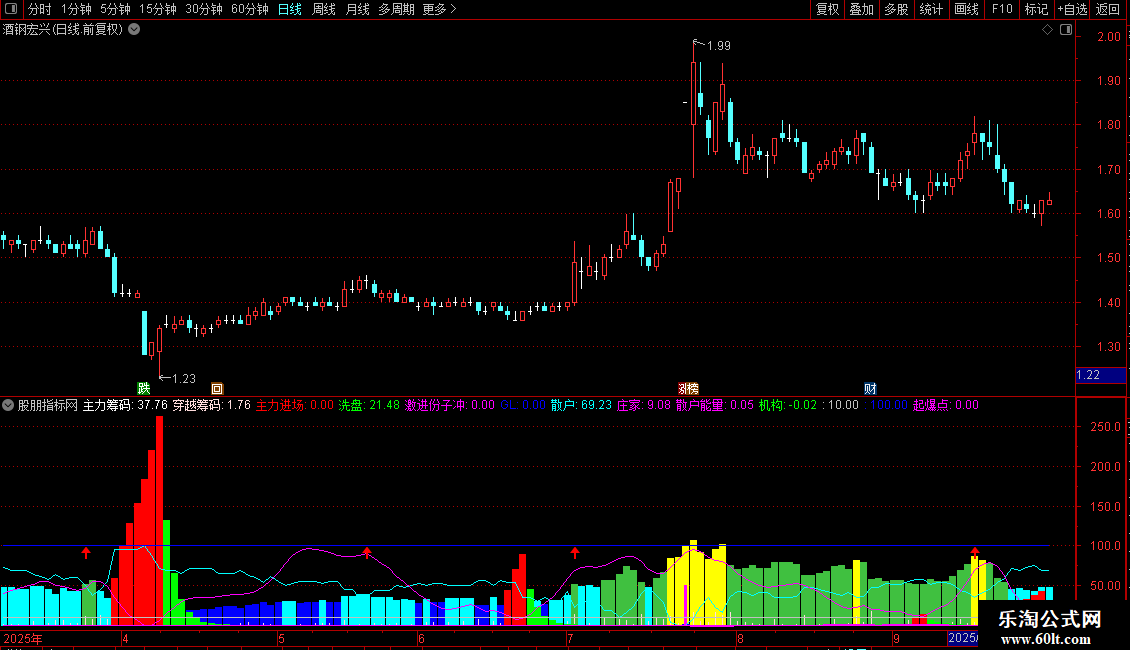The width and height of the screenshot is (1130, 650).
Task: Open the 多周期 multi-period view
Action: pos(396,9)
